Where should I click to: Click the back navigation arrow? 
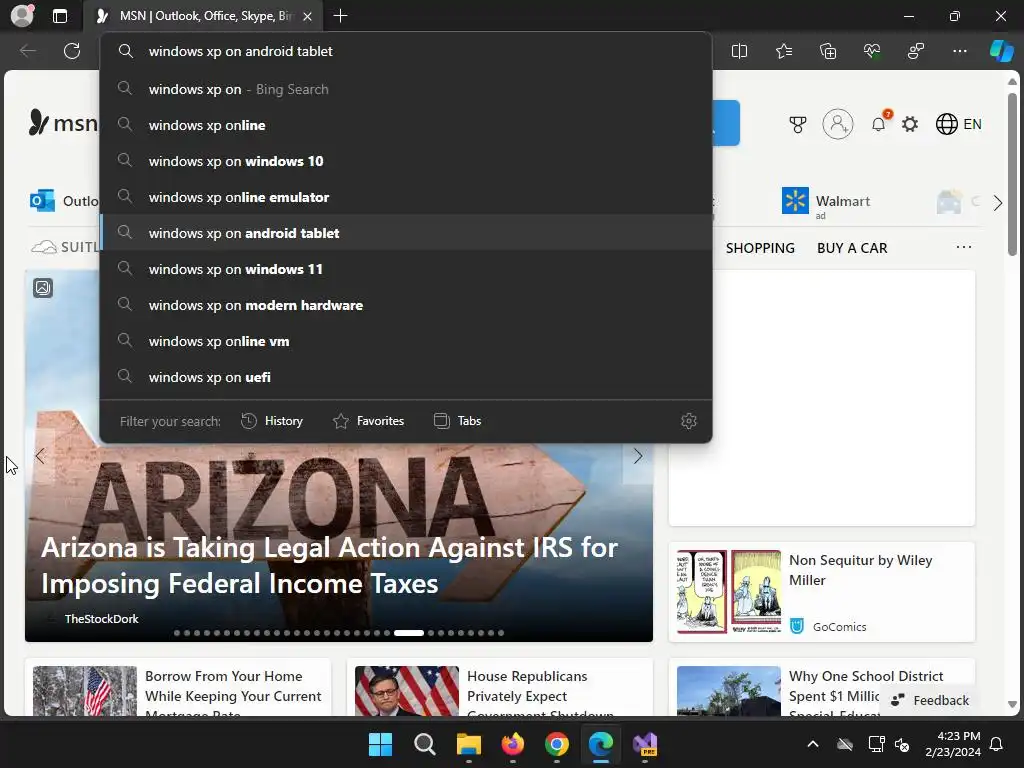[27, 51]
